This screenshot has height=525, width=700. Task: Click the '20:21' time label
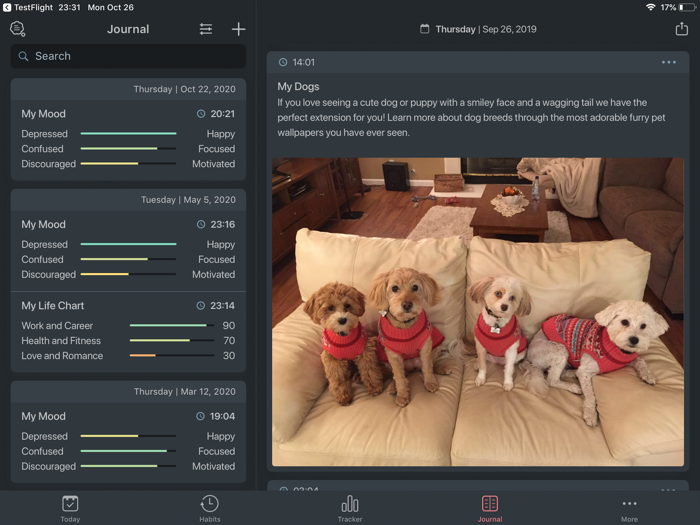point(222,114)
